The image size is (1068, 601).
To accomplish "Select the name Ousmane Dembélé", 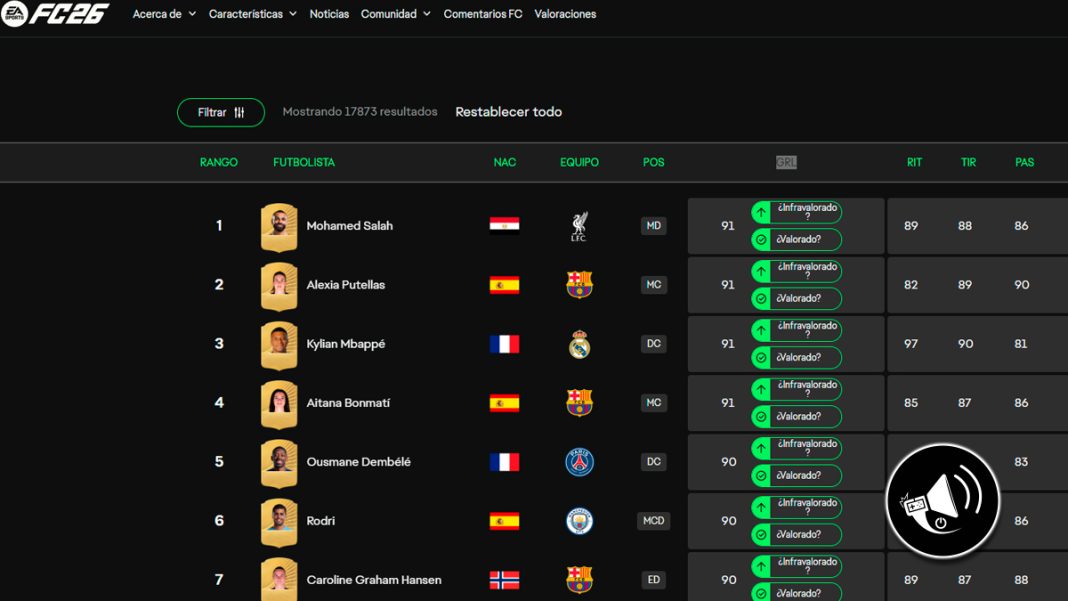I will click(358, 462).
